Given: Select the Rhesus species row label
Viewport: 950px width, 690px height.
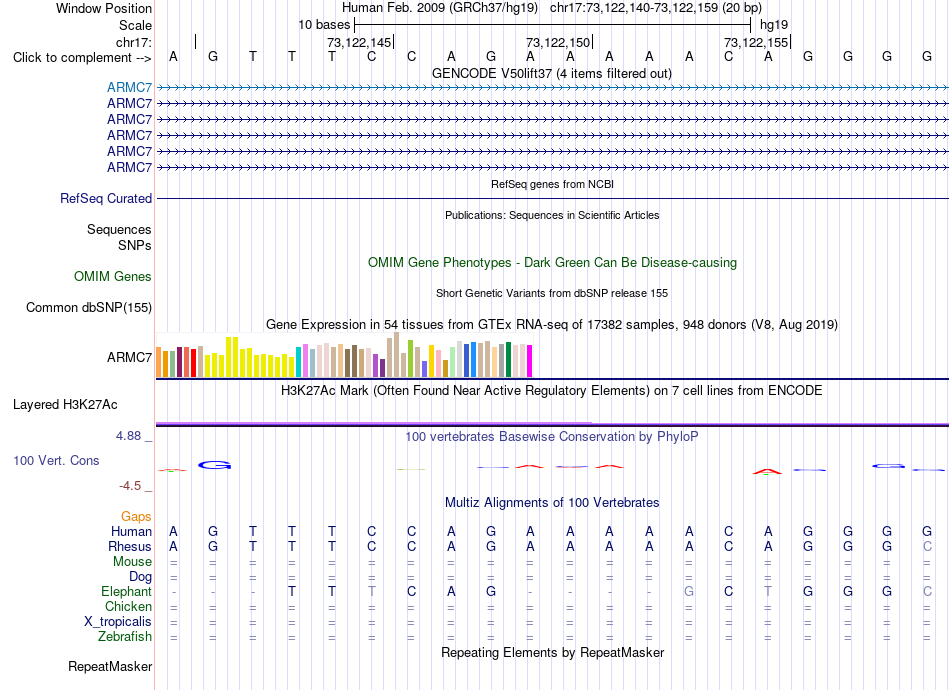Looking at the screenshot, I should point(130,546).
